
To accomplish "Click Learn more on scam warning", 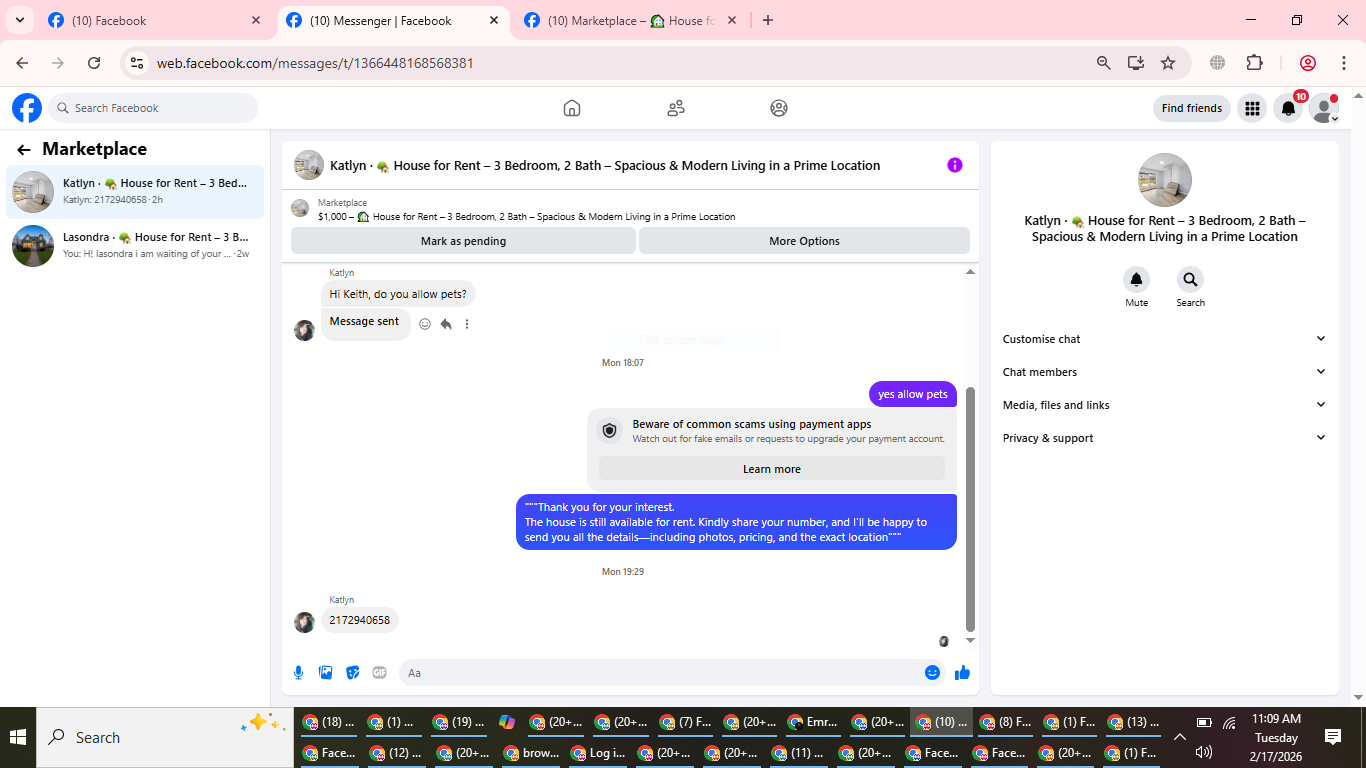I will (771, 469).
